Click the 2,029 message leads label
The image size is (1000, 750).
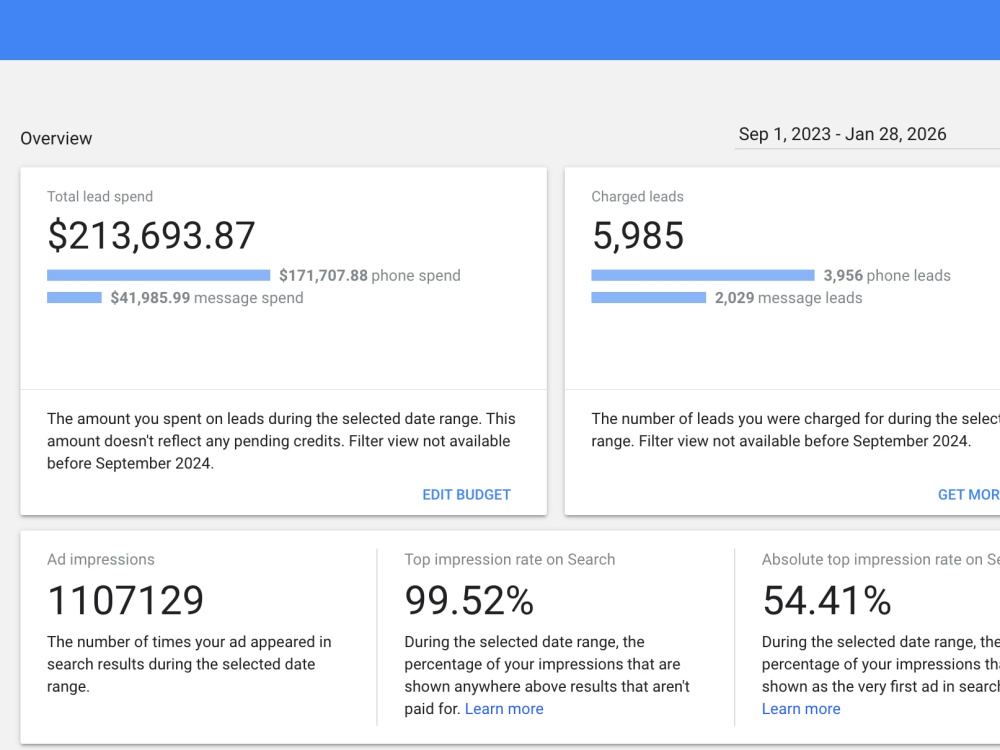788,298
